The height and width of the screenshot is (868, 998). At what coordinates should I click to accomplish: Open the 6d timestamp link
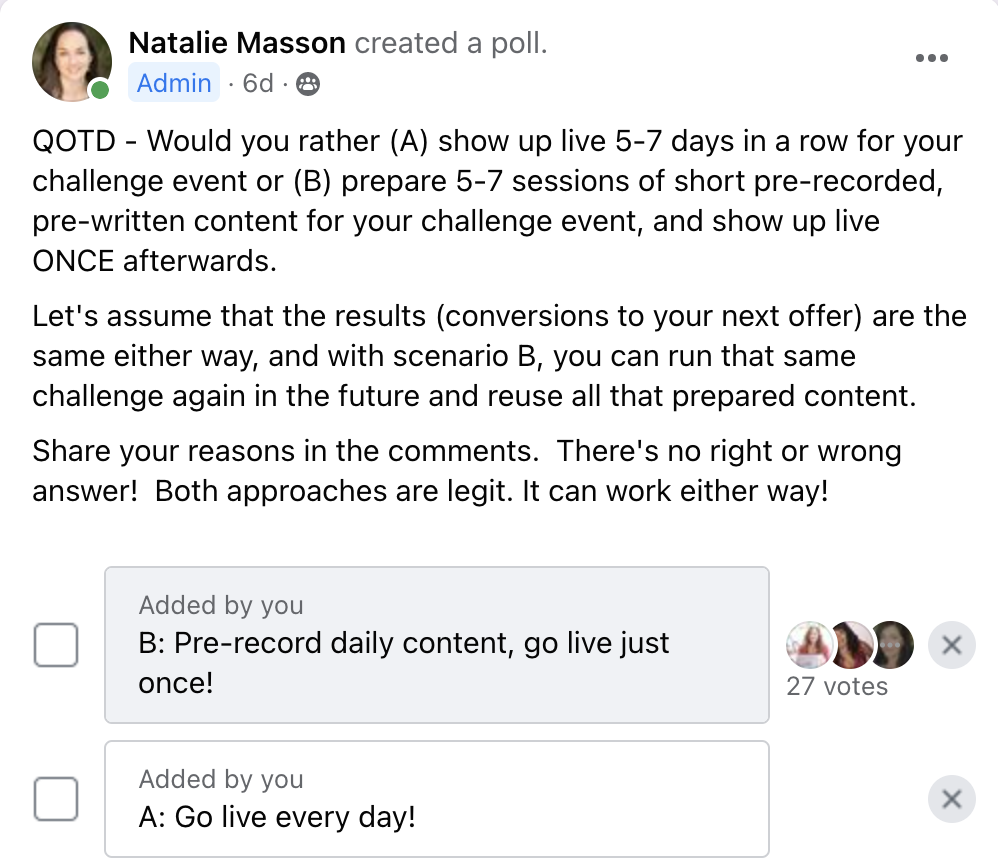click(258, 83)
